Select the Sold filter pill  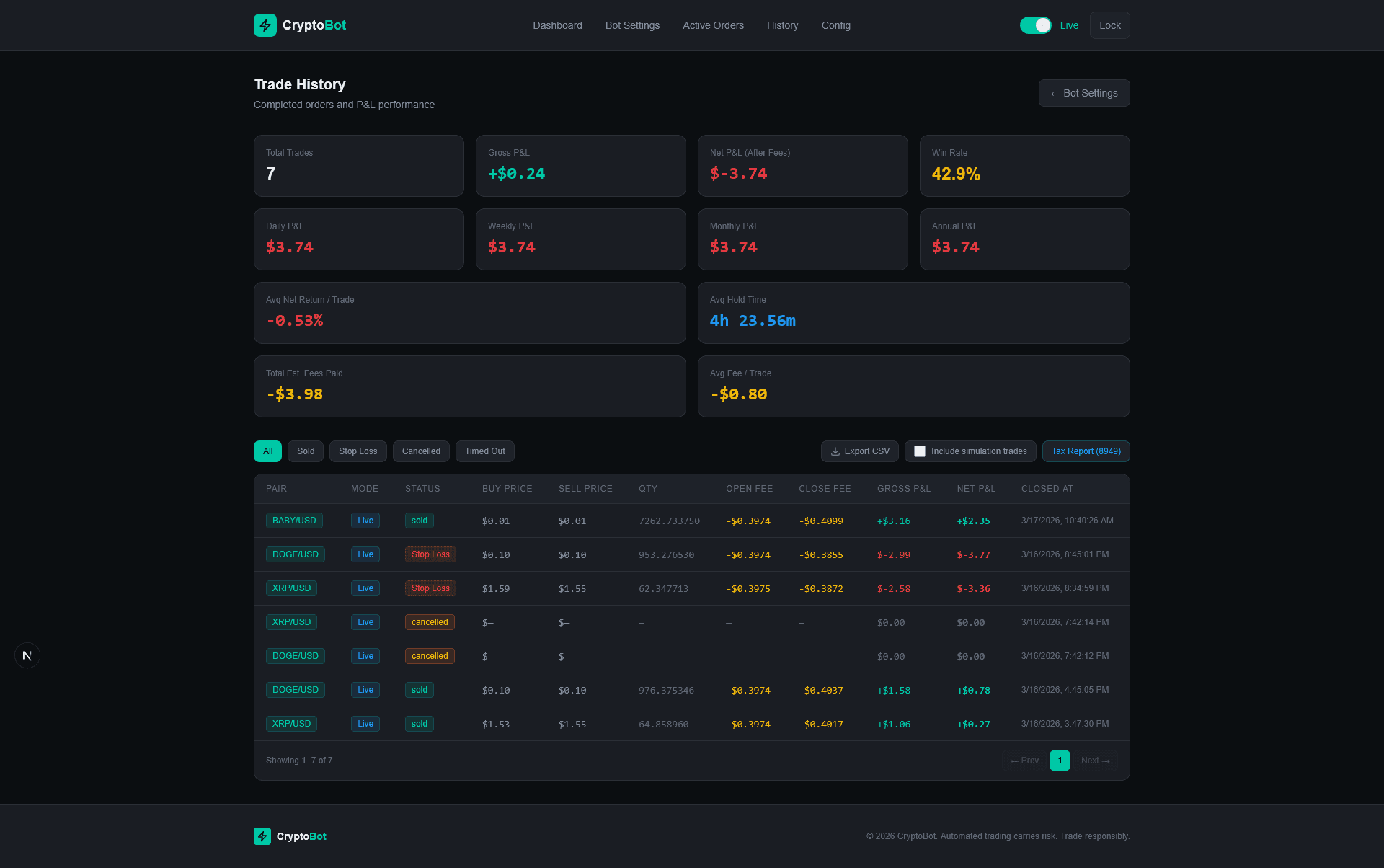[305, 451]
